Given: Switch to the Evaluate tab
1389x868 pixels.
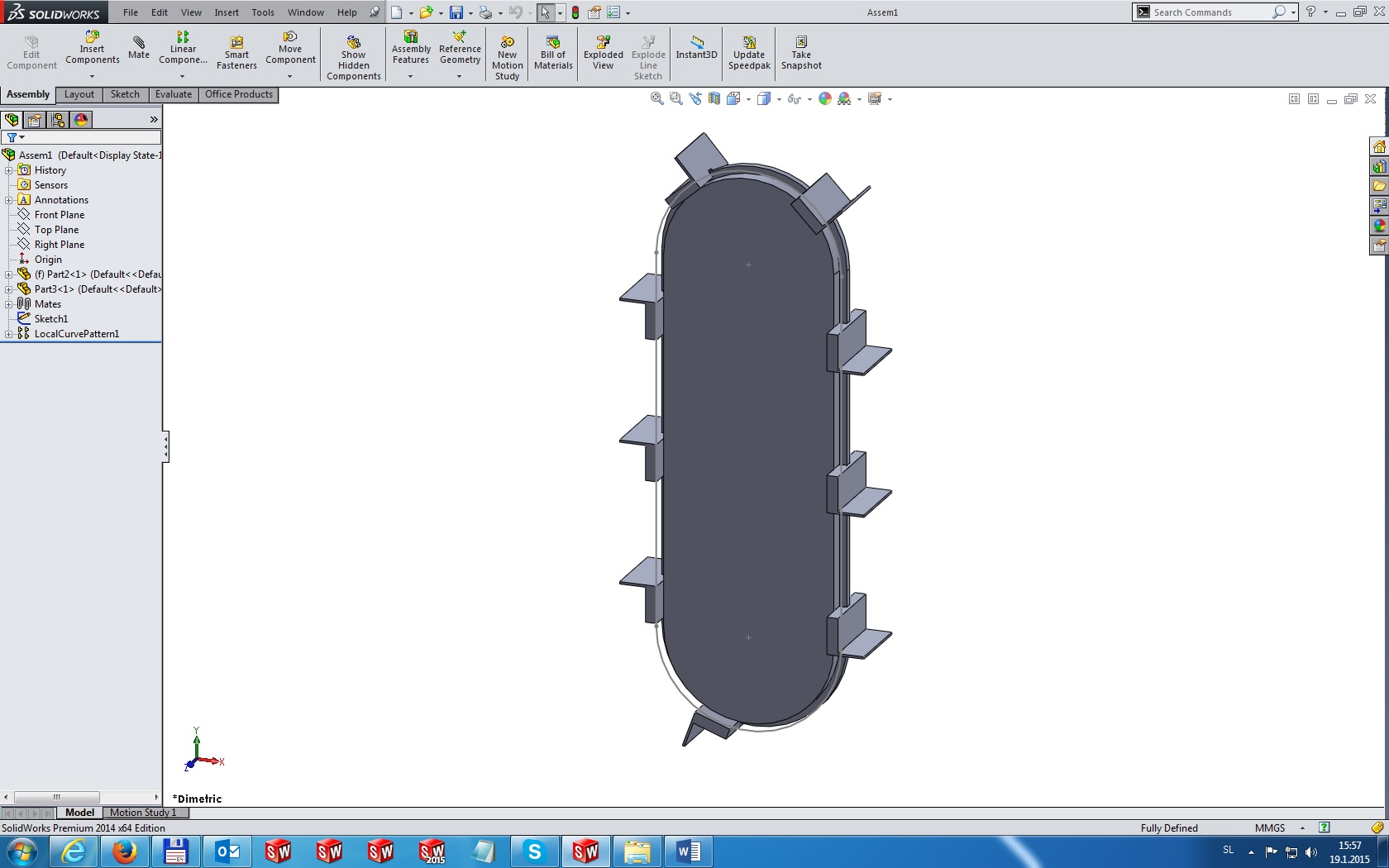Looking at the screenshot, I should coord(173,94).
